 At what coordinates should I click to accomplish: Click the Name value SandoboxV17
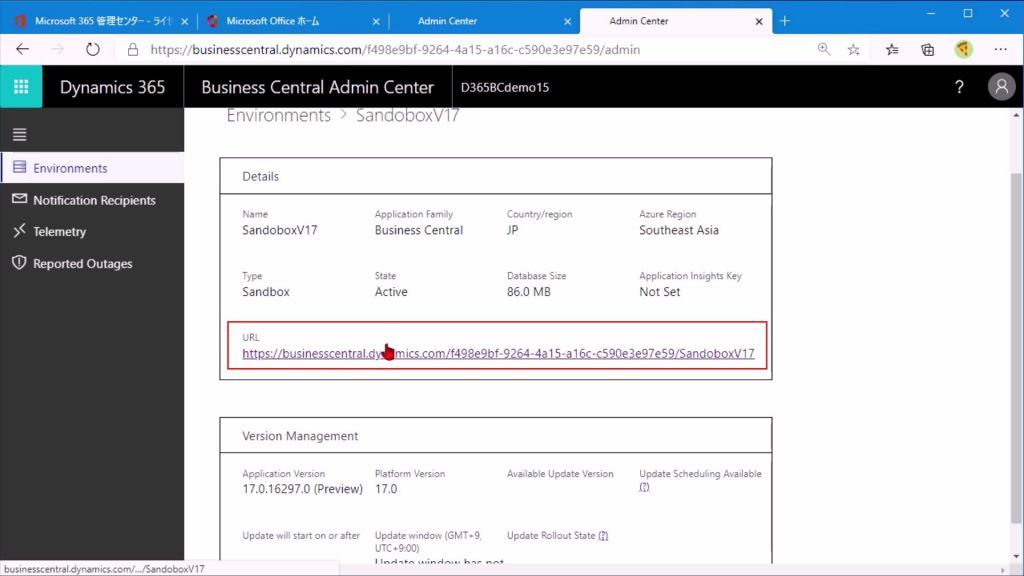[280, 230]
